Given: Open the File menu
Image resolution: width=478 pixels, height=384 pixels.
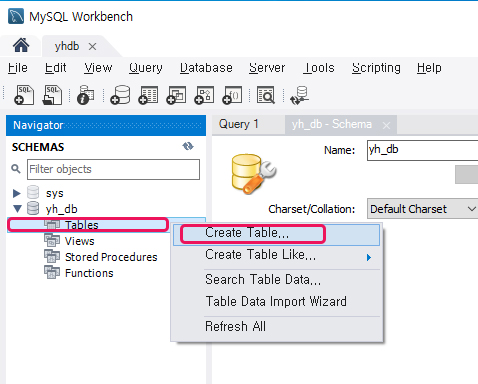Looking at the screenshot, I should pyautogui.click(x=18, y=68).
